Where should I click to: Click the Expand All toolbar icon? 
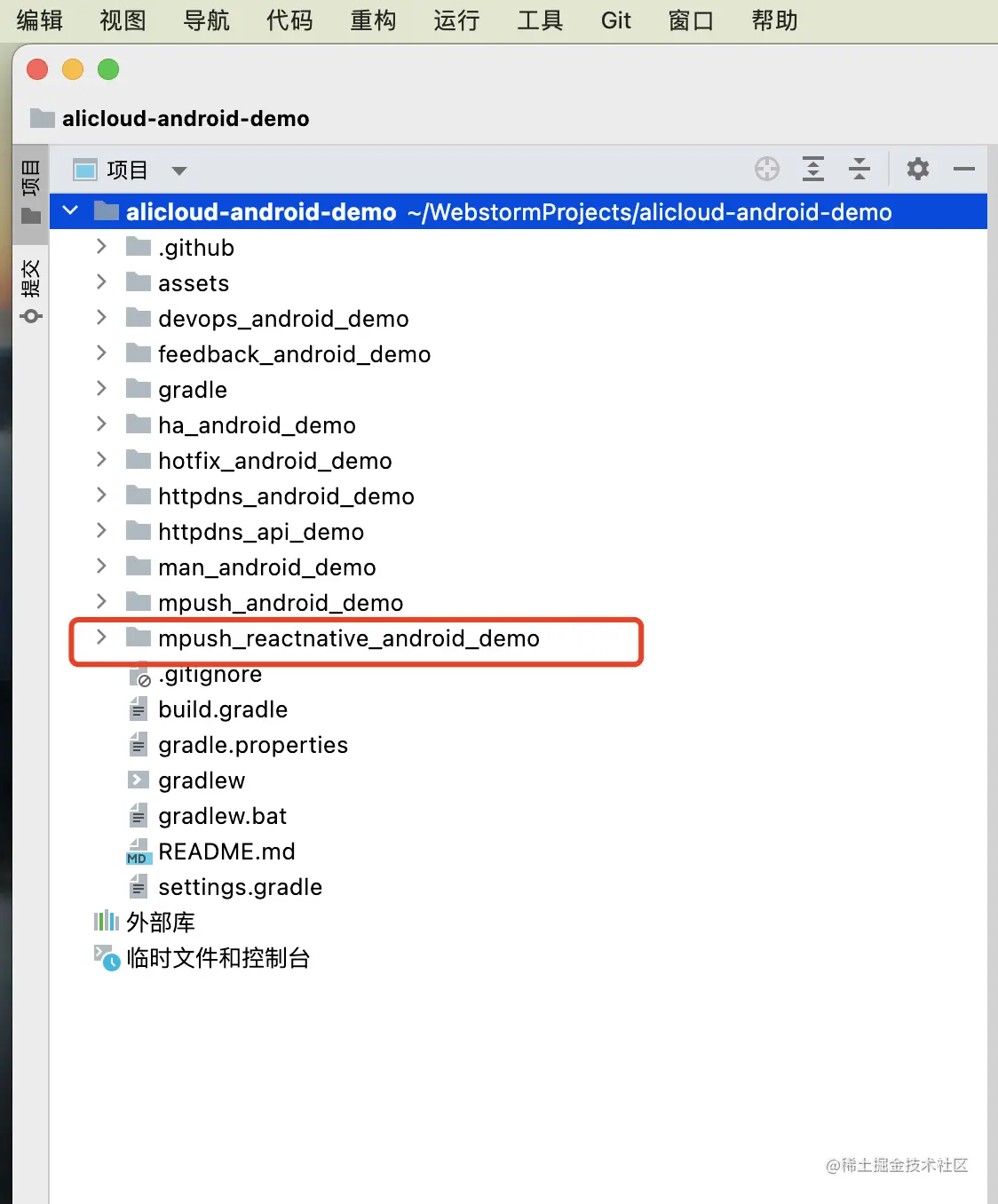813,169
